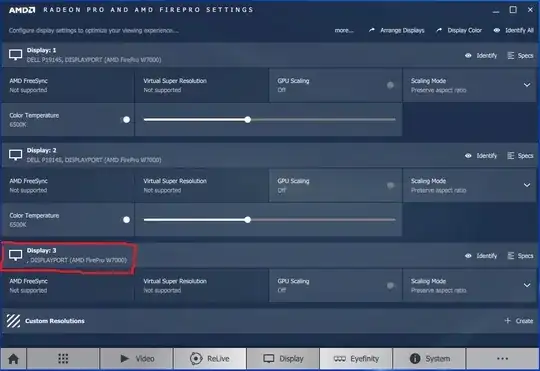Create a custom resolution
This screenshot has width=540, height=371.
(x=519, y=321)
